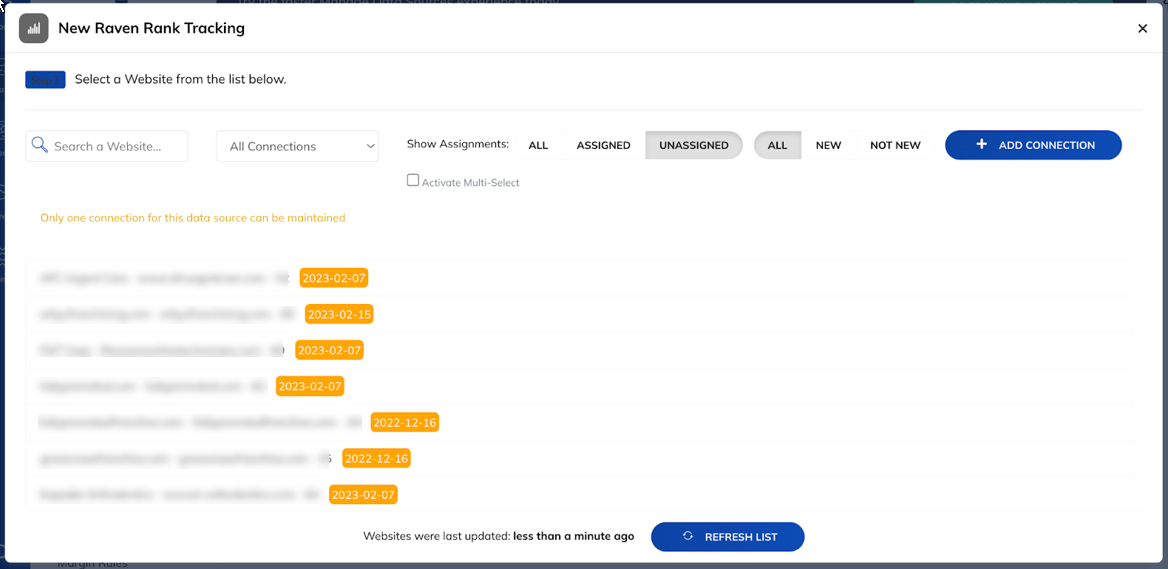Click the refresh icon in Refresh List
Image resolution: width=1168 pixels, height=569 pixels.
(x=688, y=536)
